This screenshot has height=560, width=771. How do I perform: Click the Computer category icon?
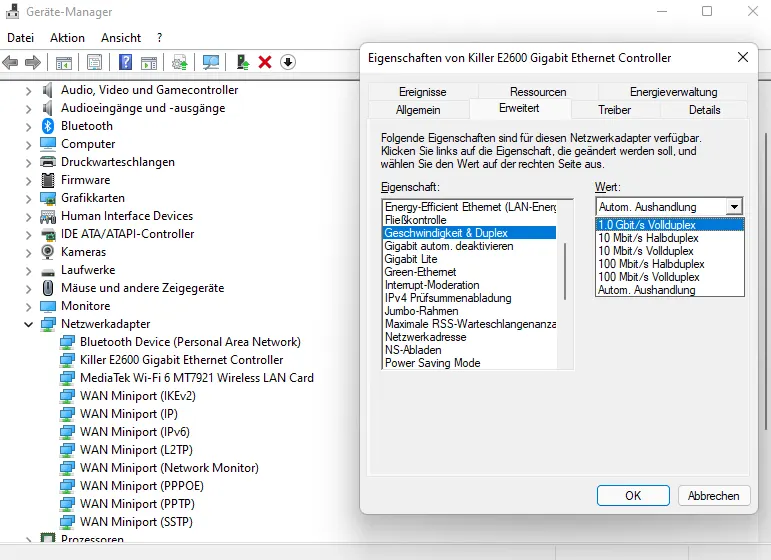click(x=48, y=144)
